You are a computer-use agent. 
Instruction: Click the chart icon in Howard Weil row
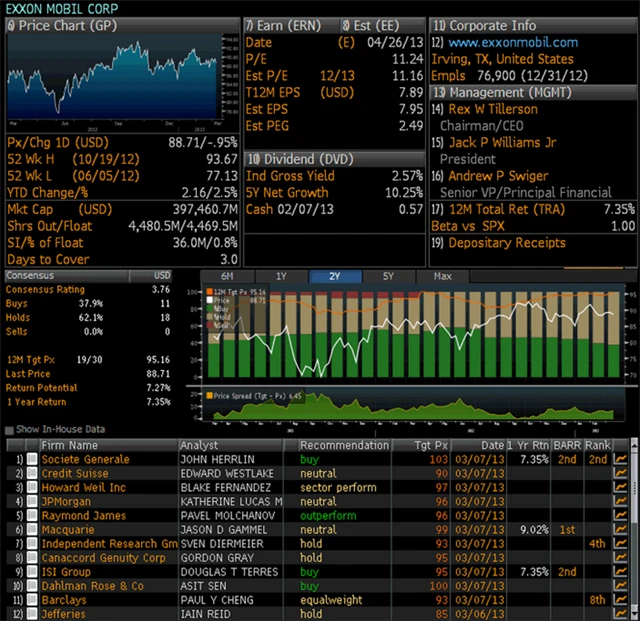[621, 488]
